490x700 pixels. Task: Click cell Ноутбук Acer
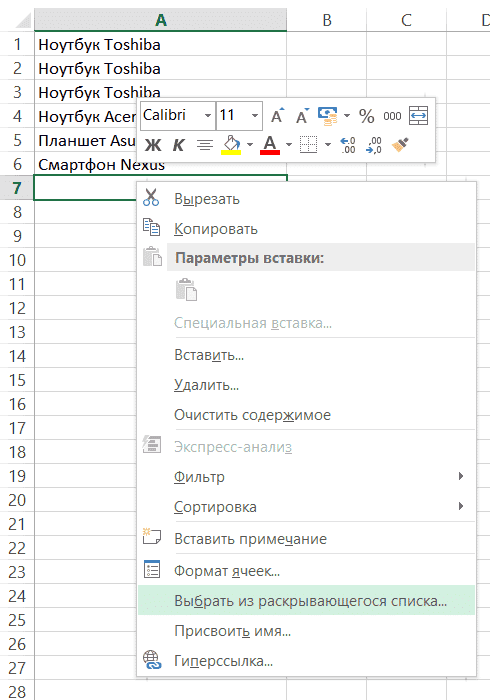coord(86,116)
